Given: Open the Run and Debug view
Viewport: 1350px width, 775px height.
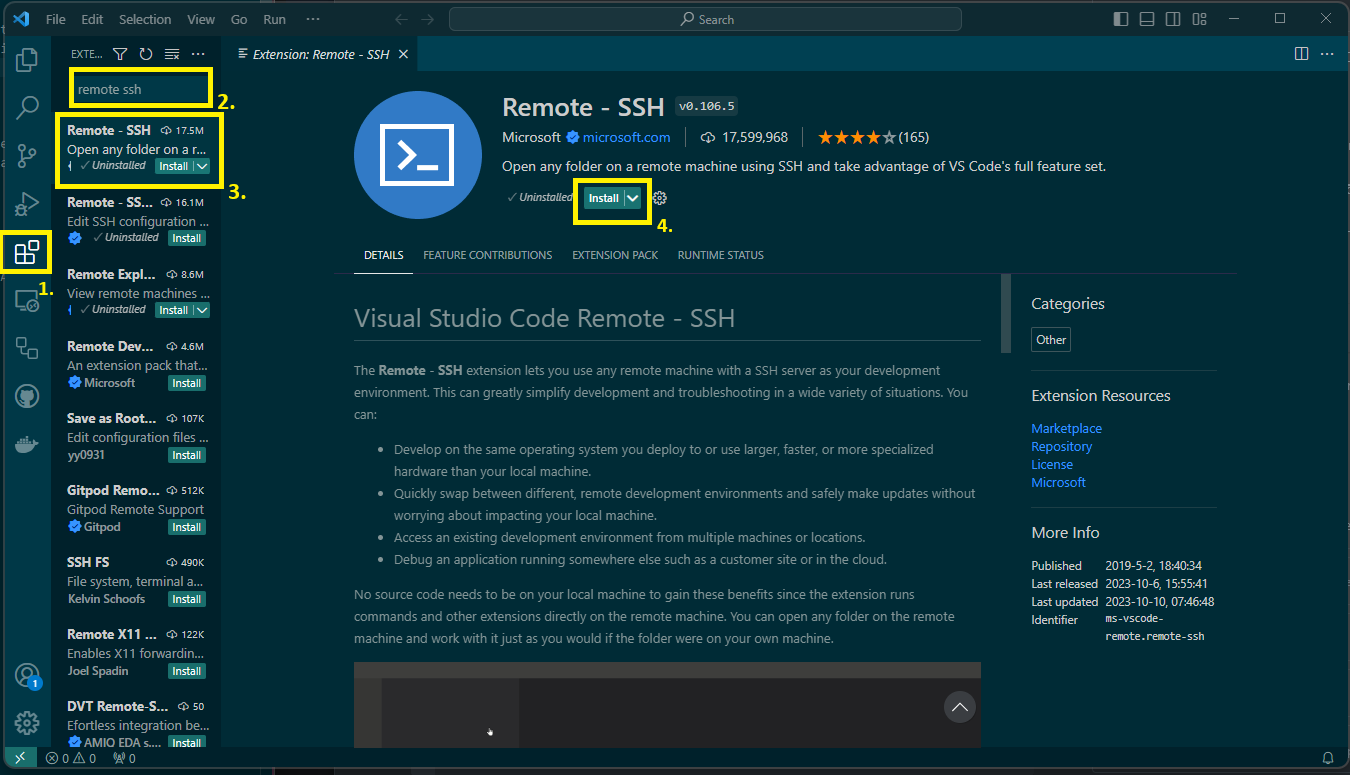Looking at the screenshot, I should (x=26, y=203).
